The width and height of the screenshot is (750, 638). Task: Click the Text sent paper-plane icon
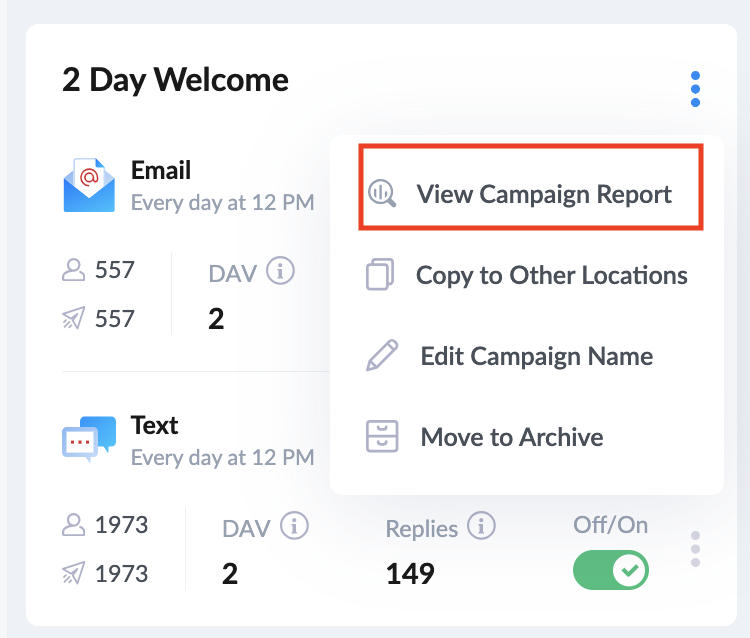tap(73, 574)
